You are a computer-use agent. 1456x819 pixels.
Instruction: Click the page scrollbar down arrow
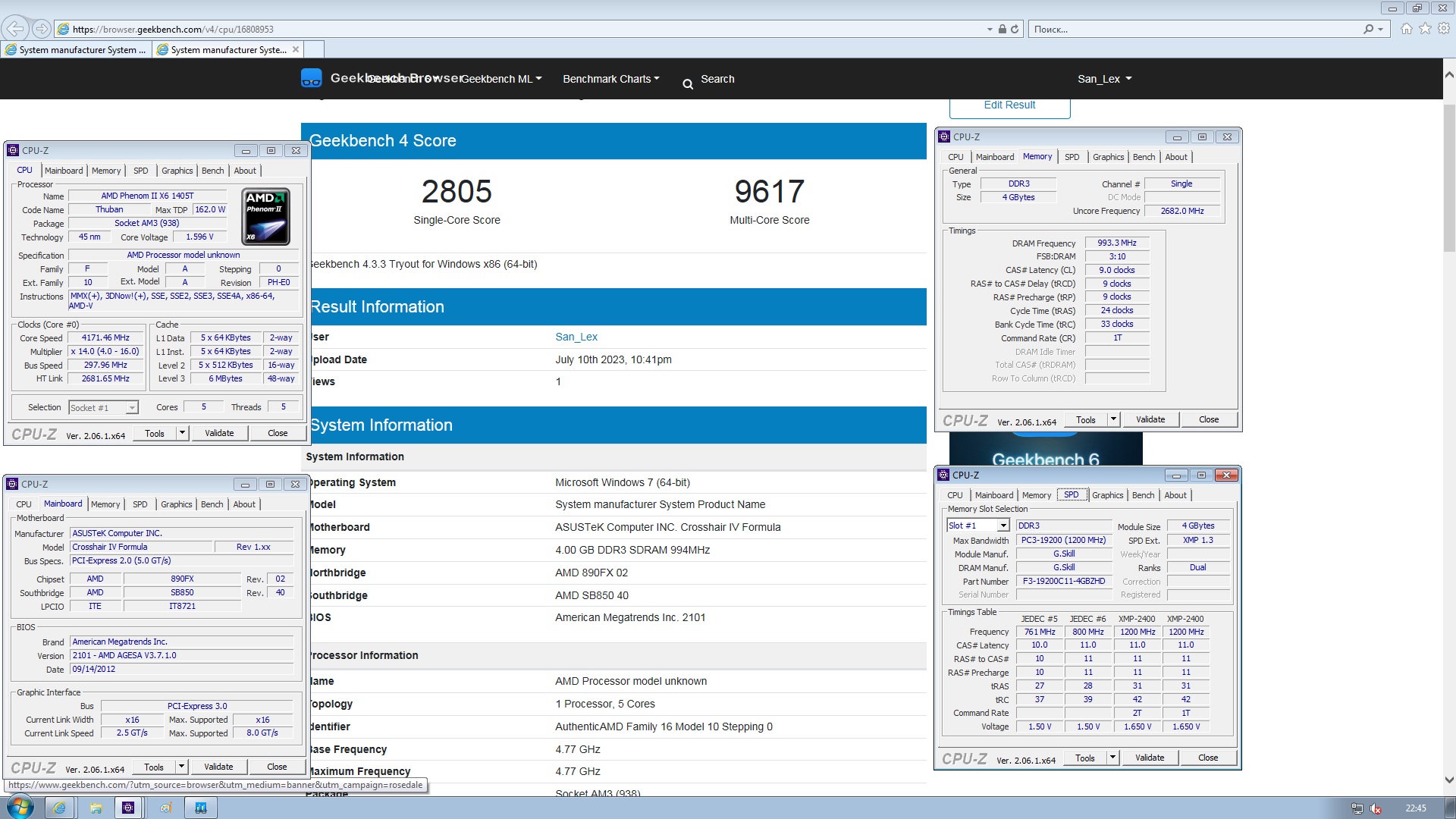[x=1449, y=780]
